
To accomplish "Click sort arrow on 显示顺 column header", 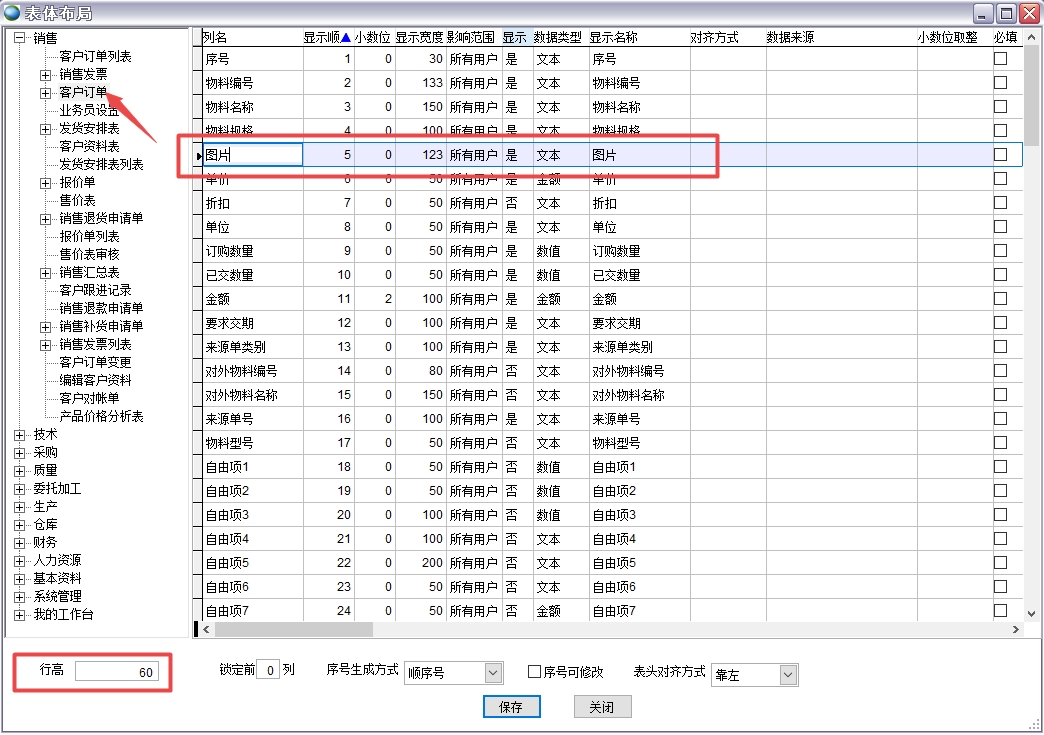I will 346,37.
